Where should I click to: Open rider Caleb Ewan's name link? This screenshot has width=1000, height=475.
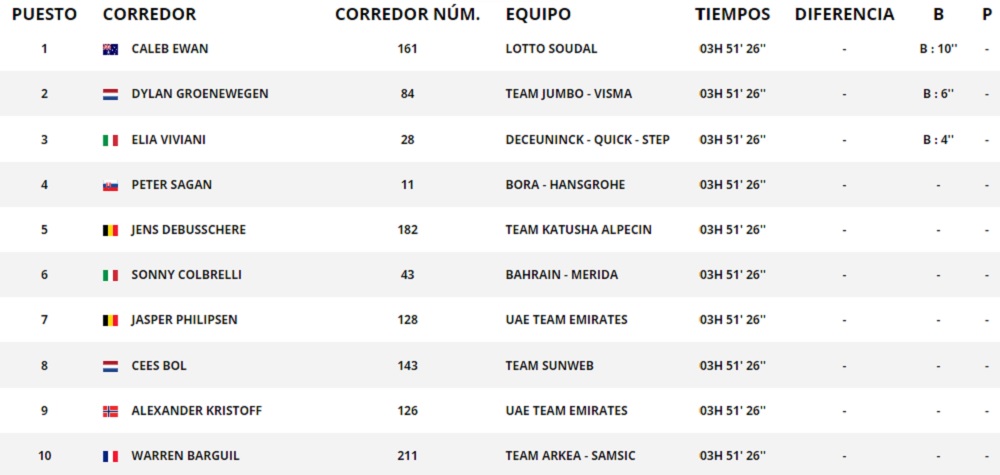coord(170,49)
